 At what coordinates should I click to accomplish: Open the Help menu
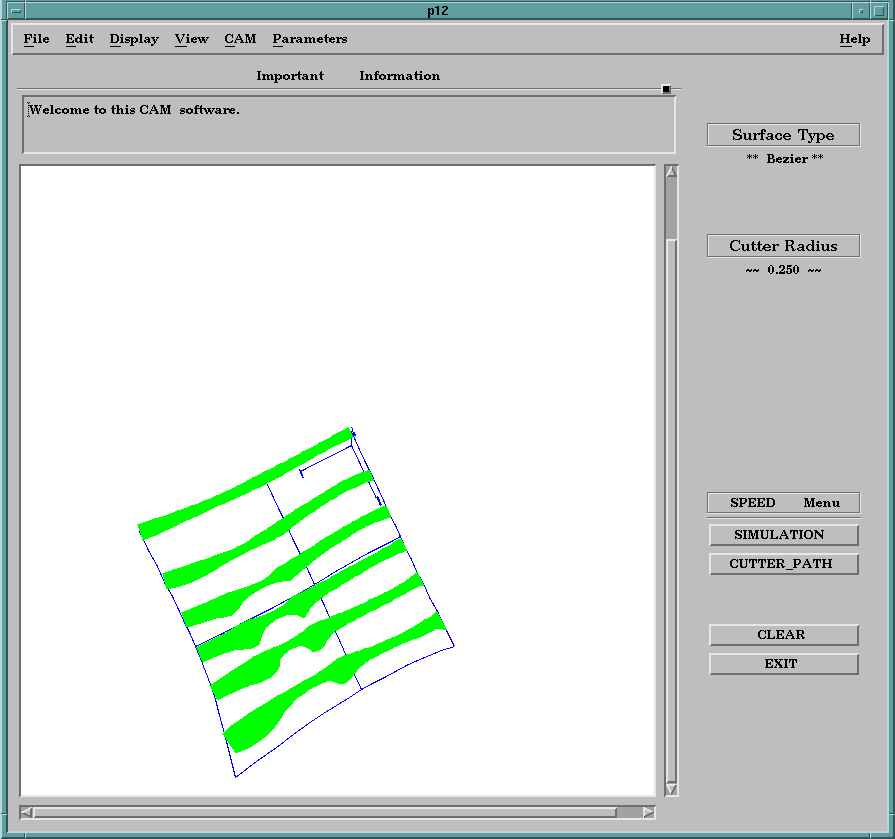854,39
